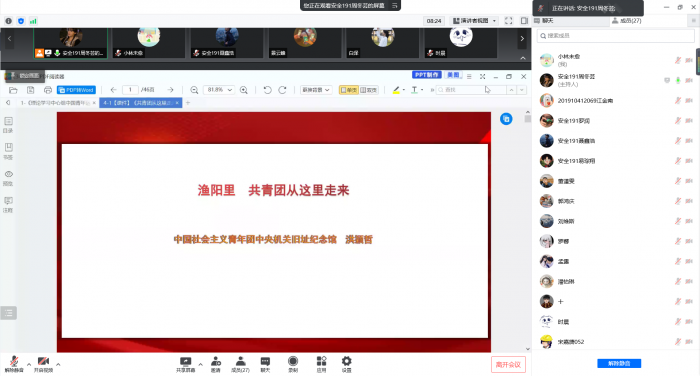Open highlighter color dropdown arrow
The height and width of the screenshot is (376, 700).
404,90
